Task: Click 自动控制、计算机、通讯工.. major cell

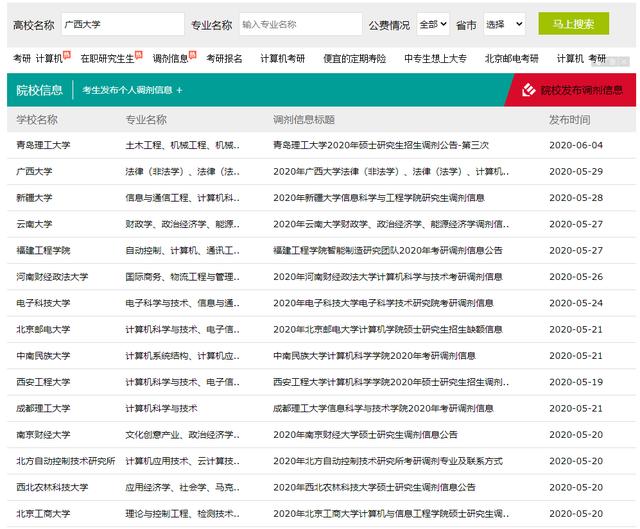Action: [182, 250]
